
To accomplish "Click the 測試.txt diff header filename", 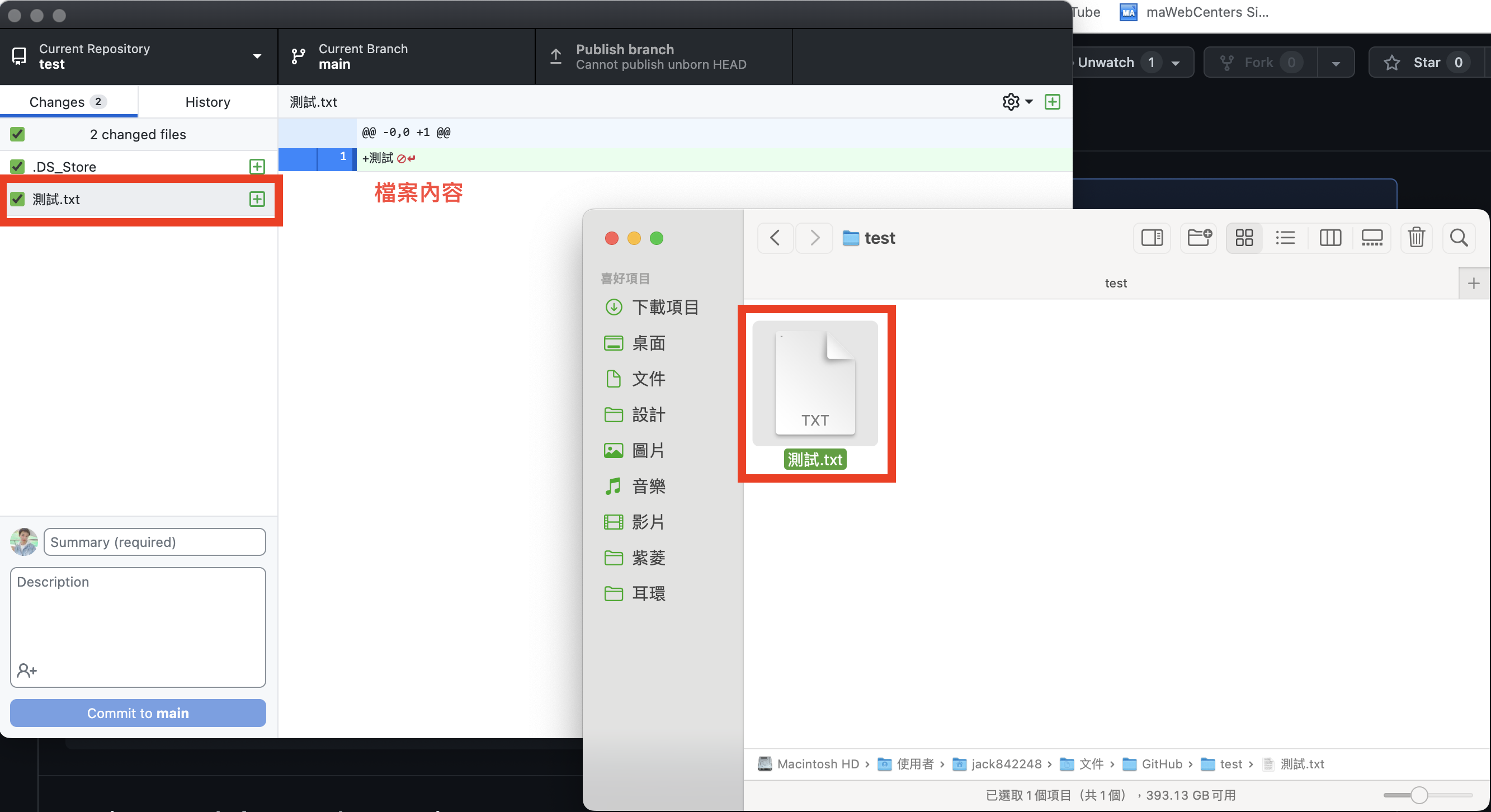I will pos(313,102).
